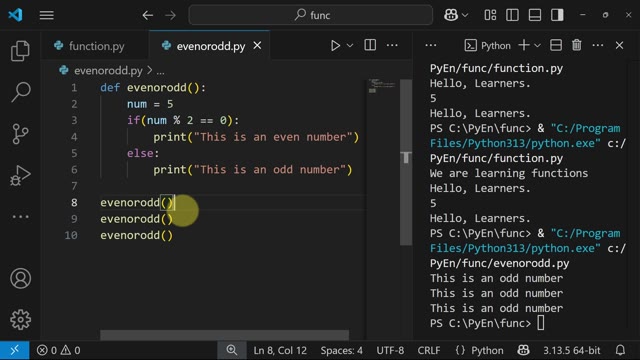Viewport: 640px width, 360px height.
Task: Click the print even number statement
Action: pyautogui.click(x=256, y=137)
